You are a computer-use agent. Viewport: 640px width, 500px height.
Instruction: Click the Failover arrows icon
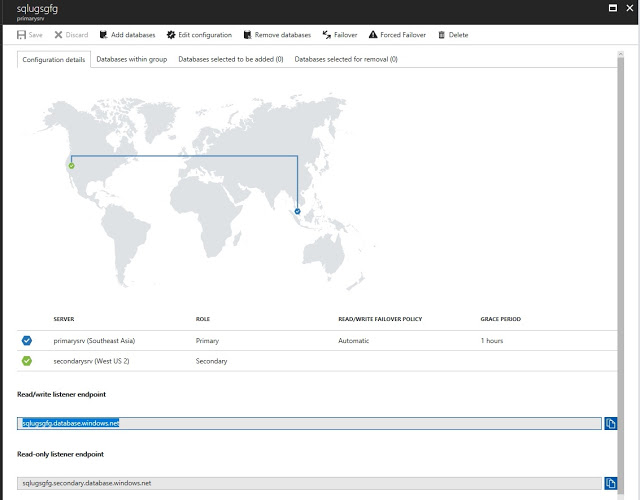(327, 35)
